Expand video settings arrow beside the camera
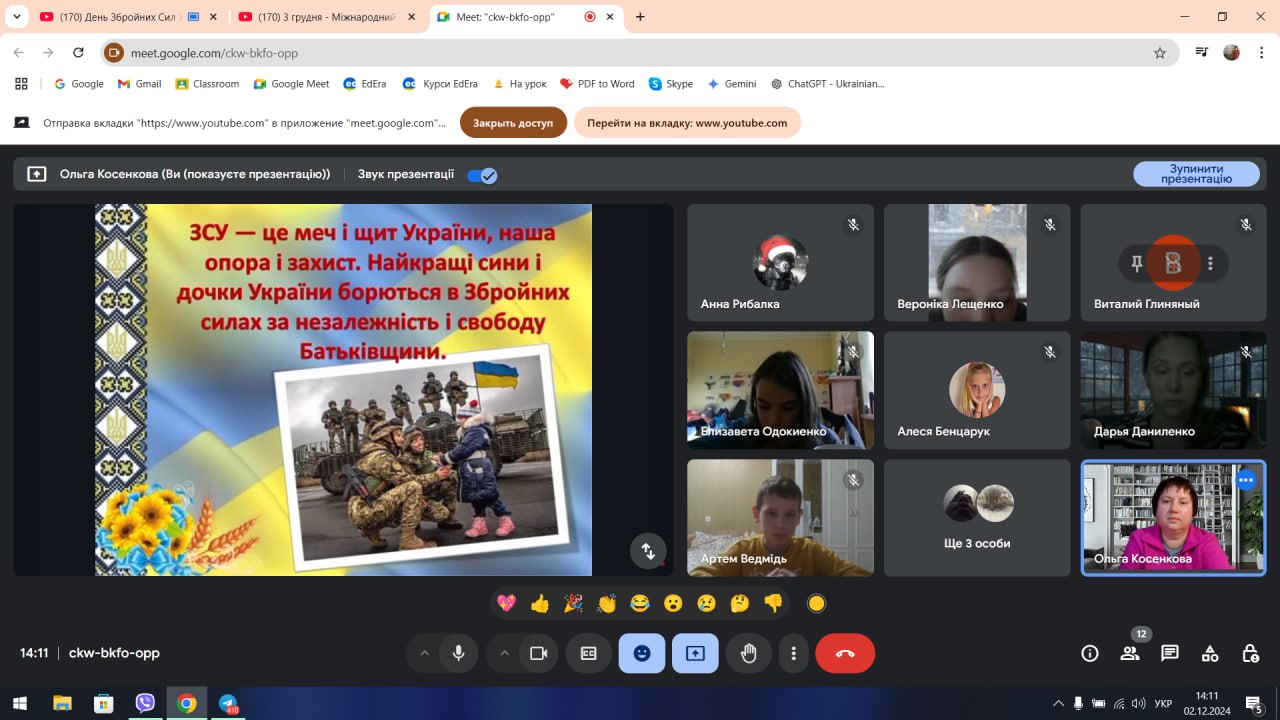 (504, 653)
